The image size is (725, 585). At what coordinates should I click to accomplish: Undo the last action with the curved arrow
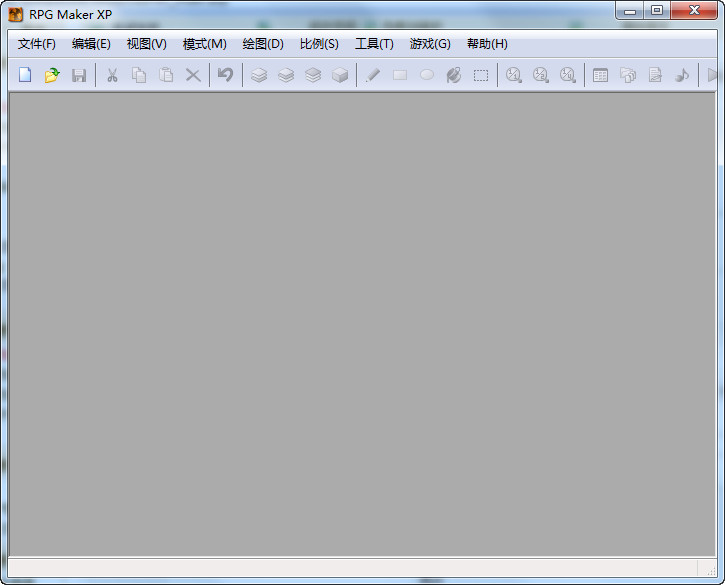pos(226,75)
